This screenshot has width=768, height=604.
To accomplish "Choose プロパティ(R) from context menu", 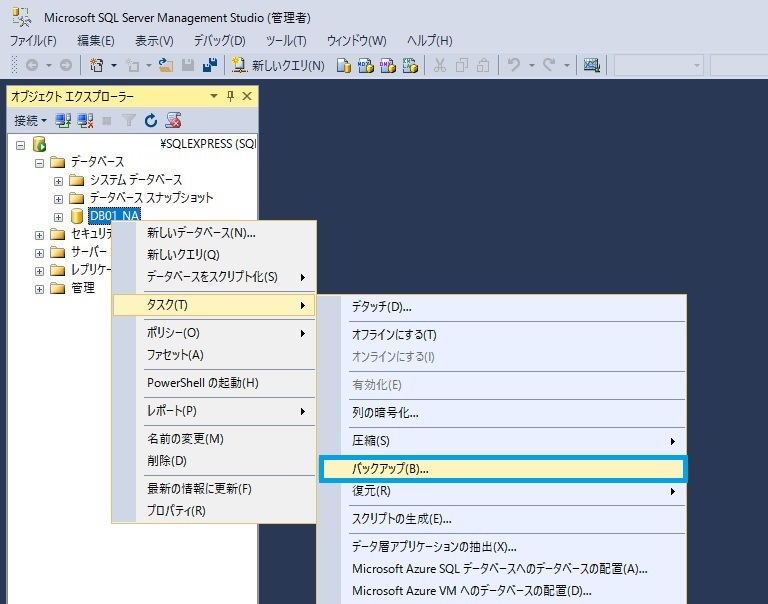I will point(215,510).
